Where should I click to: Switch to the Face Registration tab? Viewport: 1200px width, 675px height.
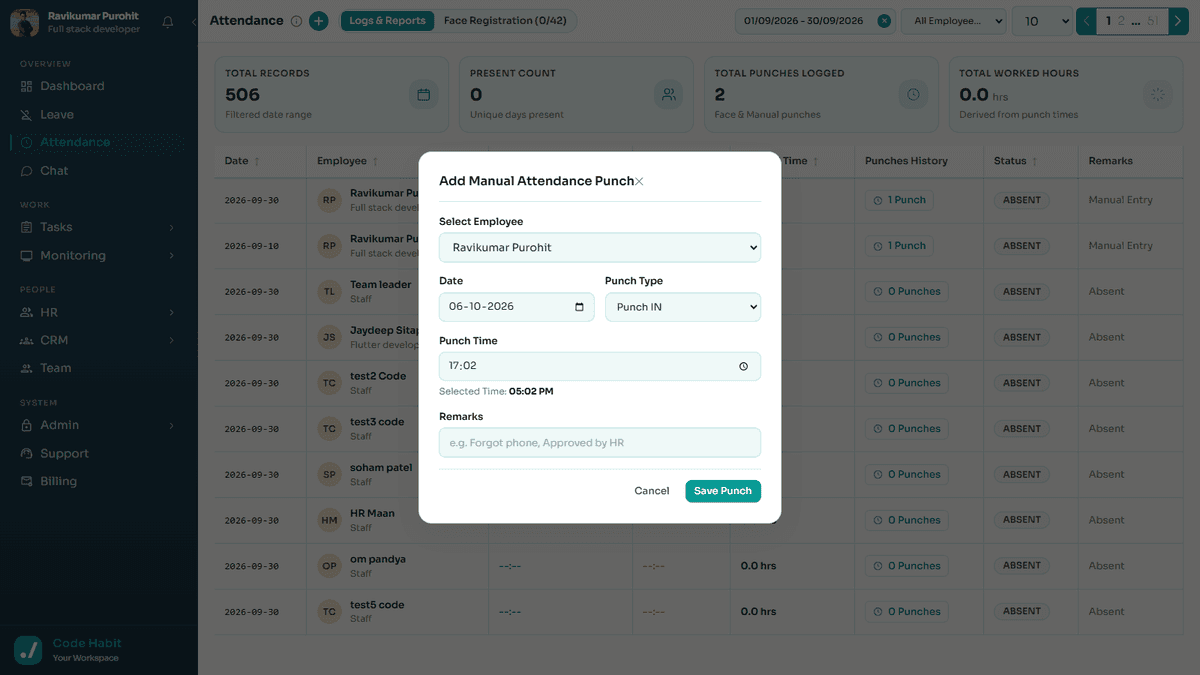click(x=505, y=21)
